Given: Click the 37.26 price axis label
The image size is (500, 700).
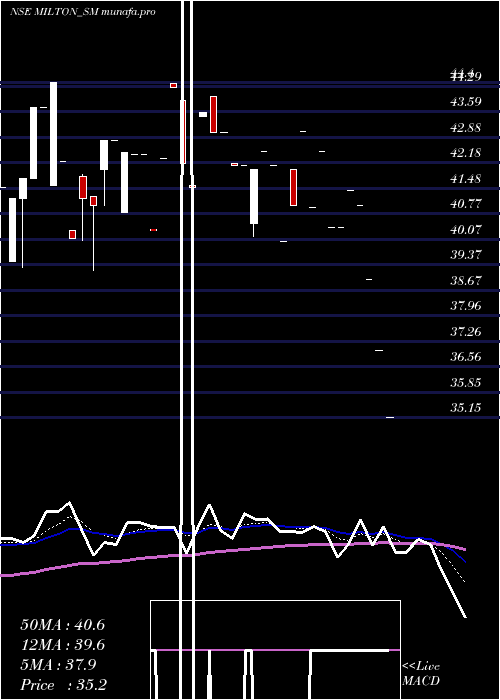Looking at the screenshot, I should [x=466, y=331].
